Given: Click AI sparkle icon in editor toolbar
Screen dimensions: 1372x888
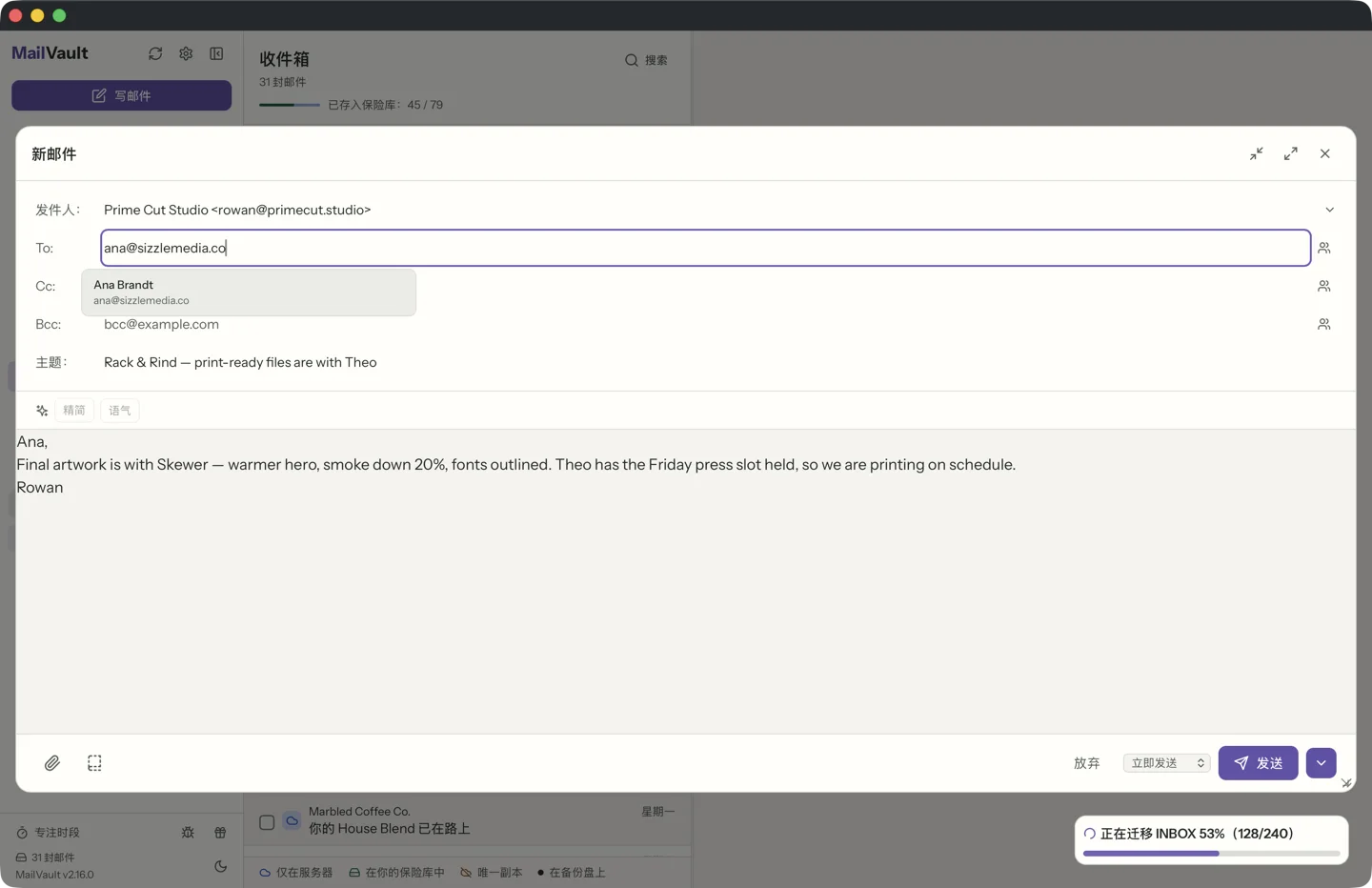Looking at the screenshot, I should click(x=42, y=411).
